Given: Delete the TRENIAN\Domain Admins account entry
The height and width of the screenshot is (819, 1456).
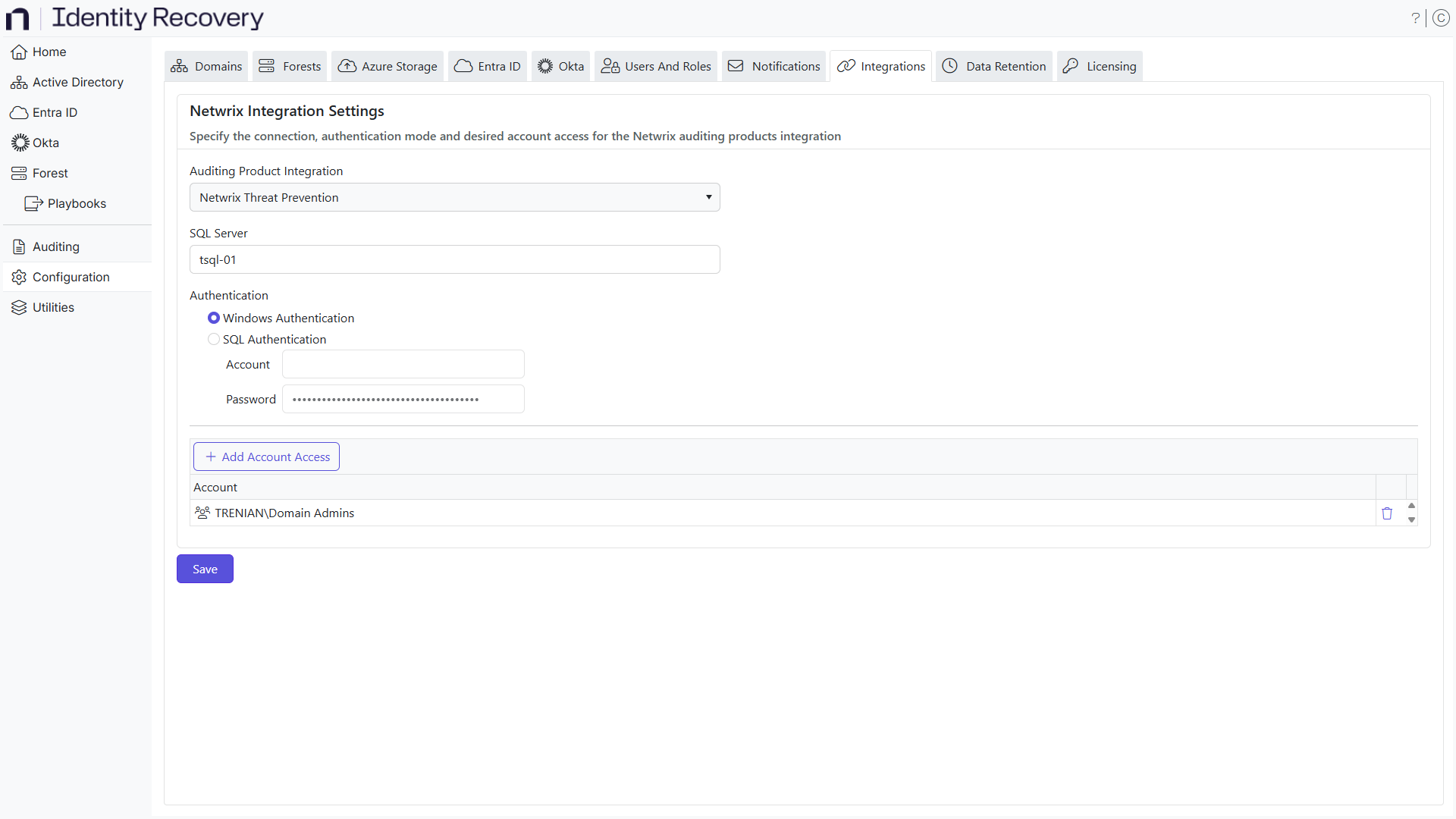Looking at the screenshot, I should (x=1388, y=513).
